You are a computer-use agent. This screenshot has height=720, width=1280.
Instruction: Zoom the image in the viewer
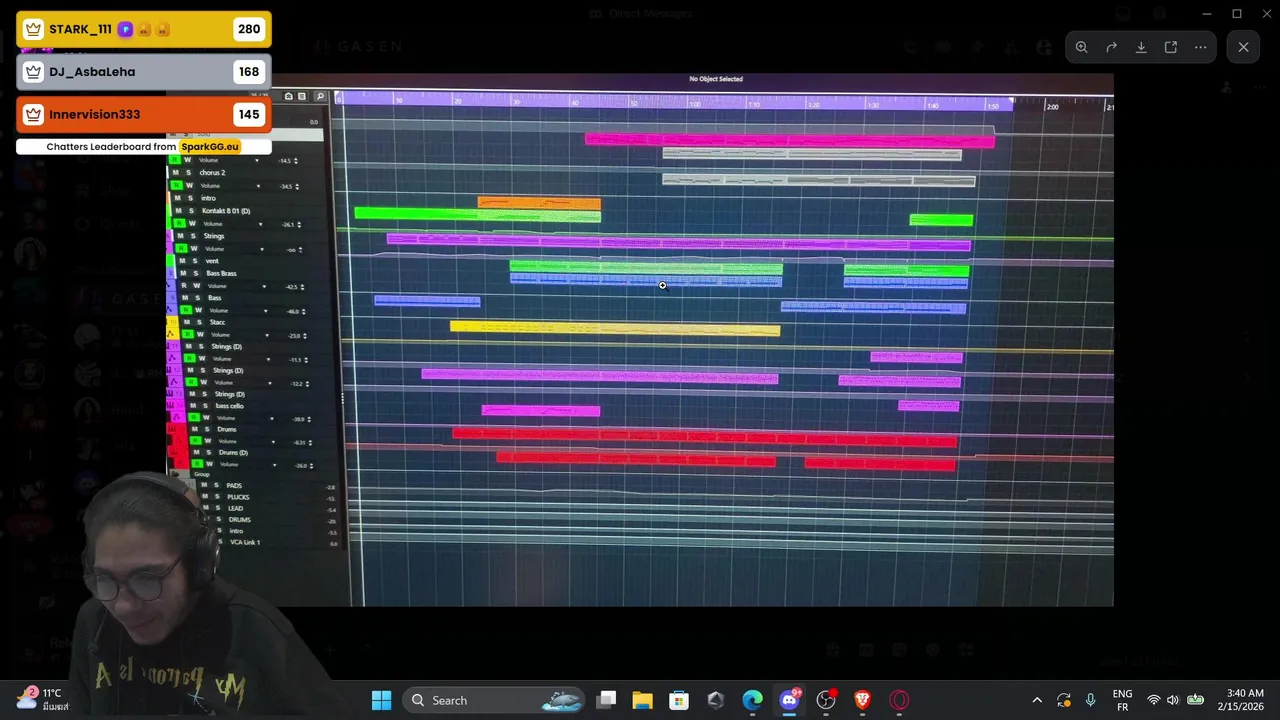click(1081, 47)
